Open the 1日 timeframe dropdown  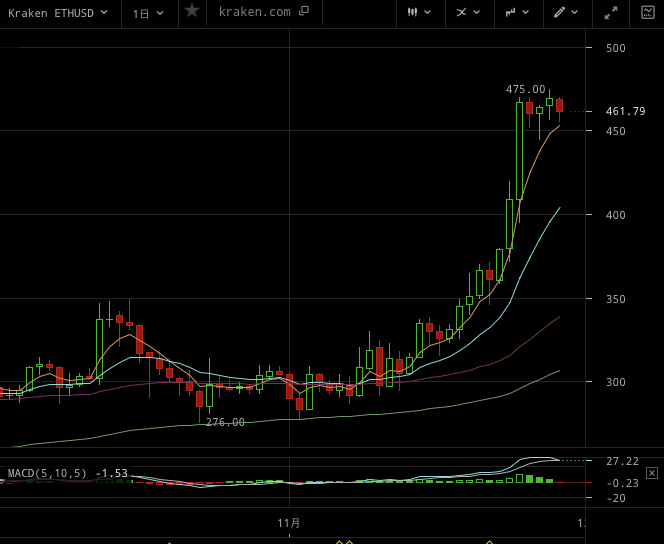148,14
